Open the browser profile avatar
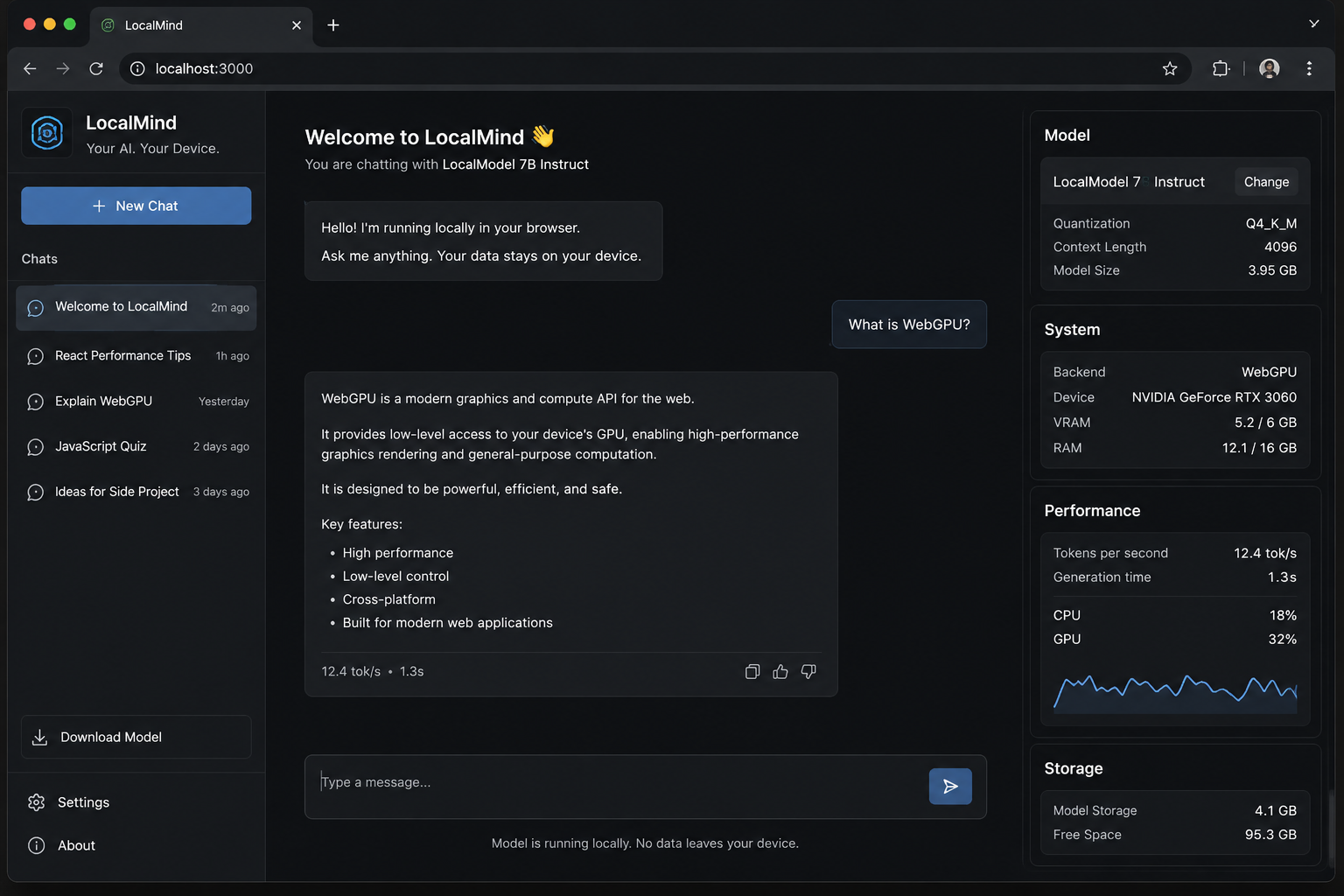The height and width of the screenshot is (896, 1344). [x=1270, y=68]
